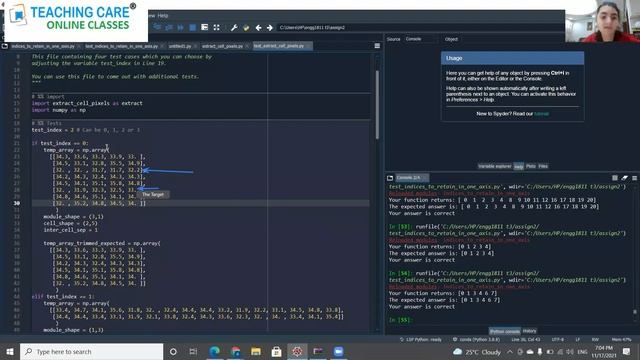Clear console with the eraser icon
The image size is (640, 360).
624,178
